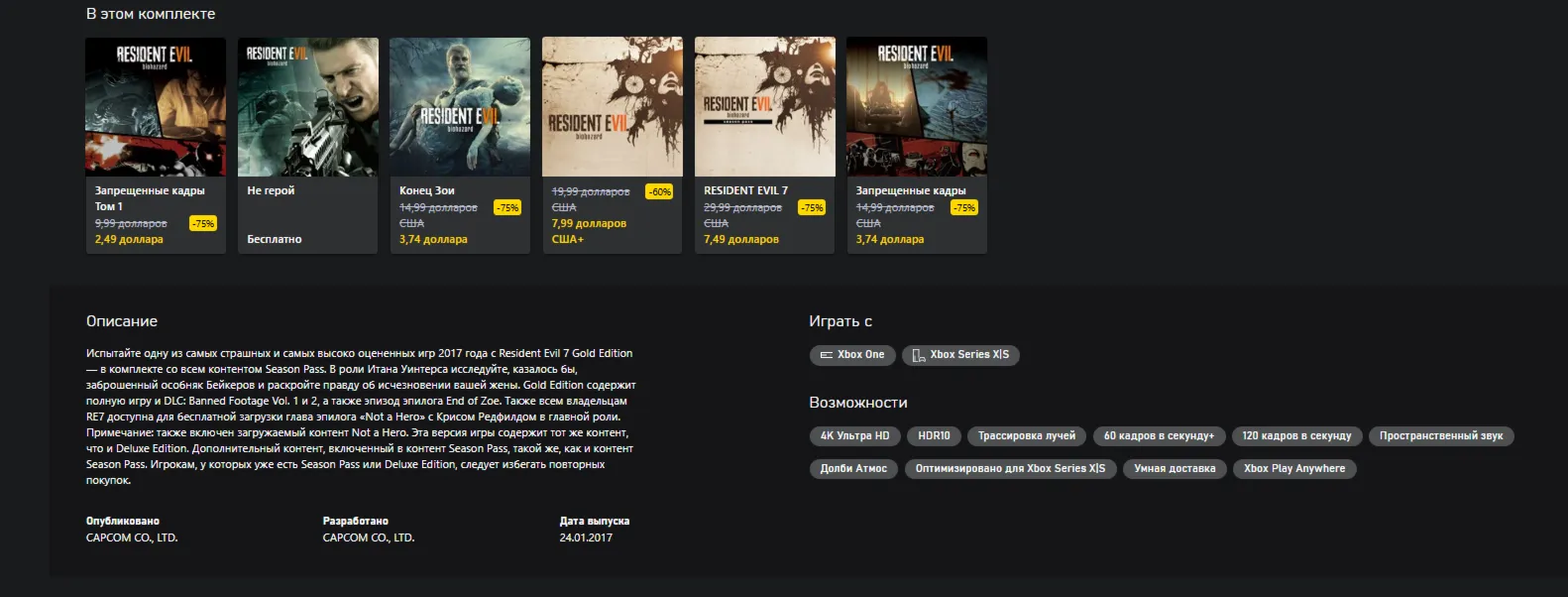The height and width of the screenshot is (597, 1568).
Task: Open the Banned Footage Vol. 1 thumbnail
Action: pos(156,107)
